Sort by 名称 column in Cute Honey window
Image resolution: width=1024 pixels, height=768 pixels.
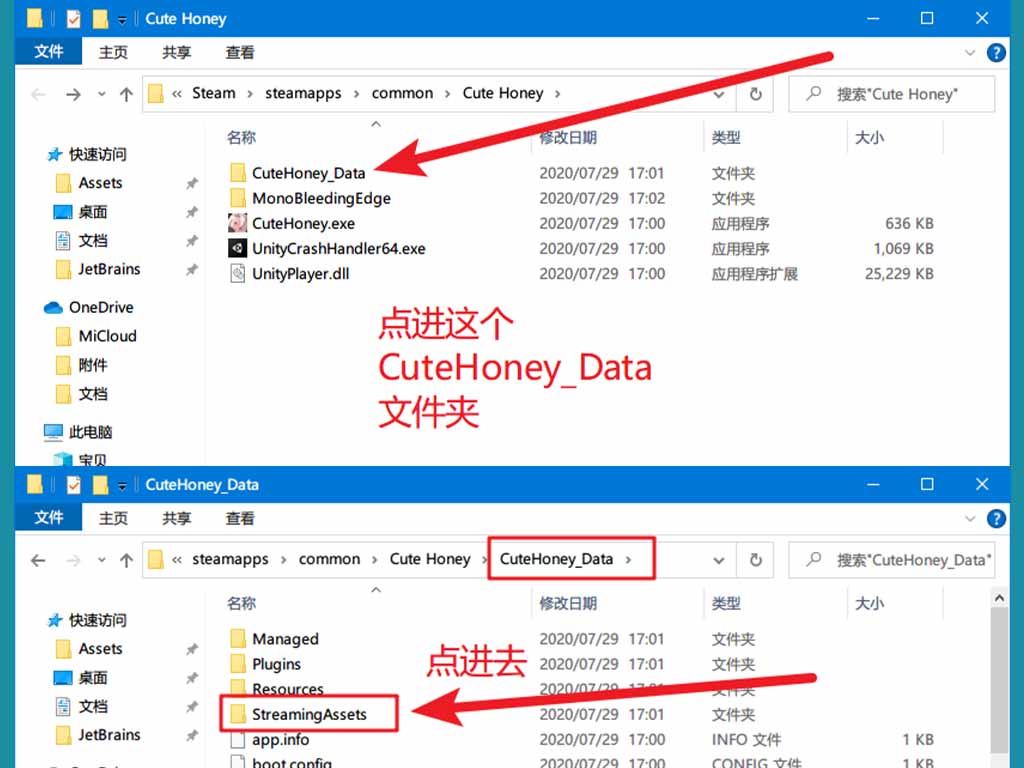pyautogui.click(x=241, y=138)
